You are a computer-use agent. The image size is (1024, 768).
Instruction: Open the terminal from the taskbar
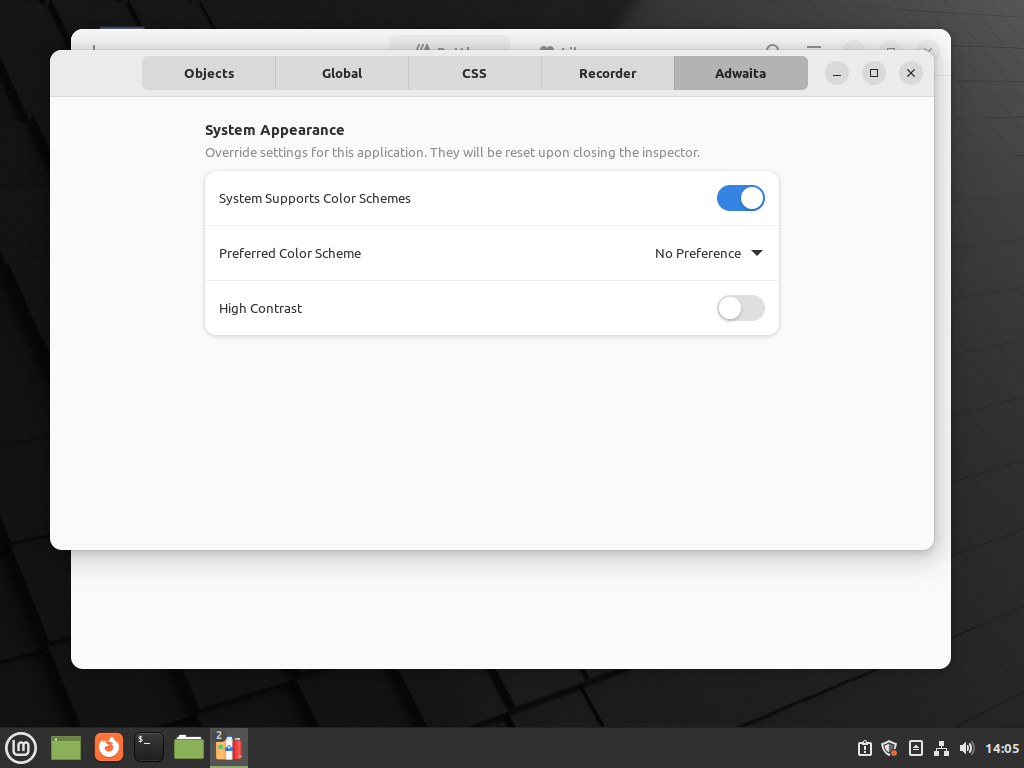(148, 748)
